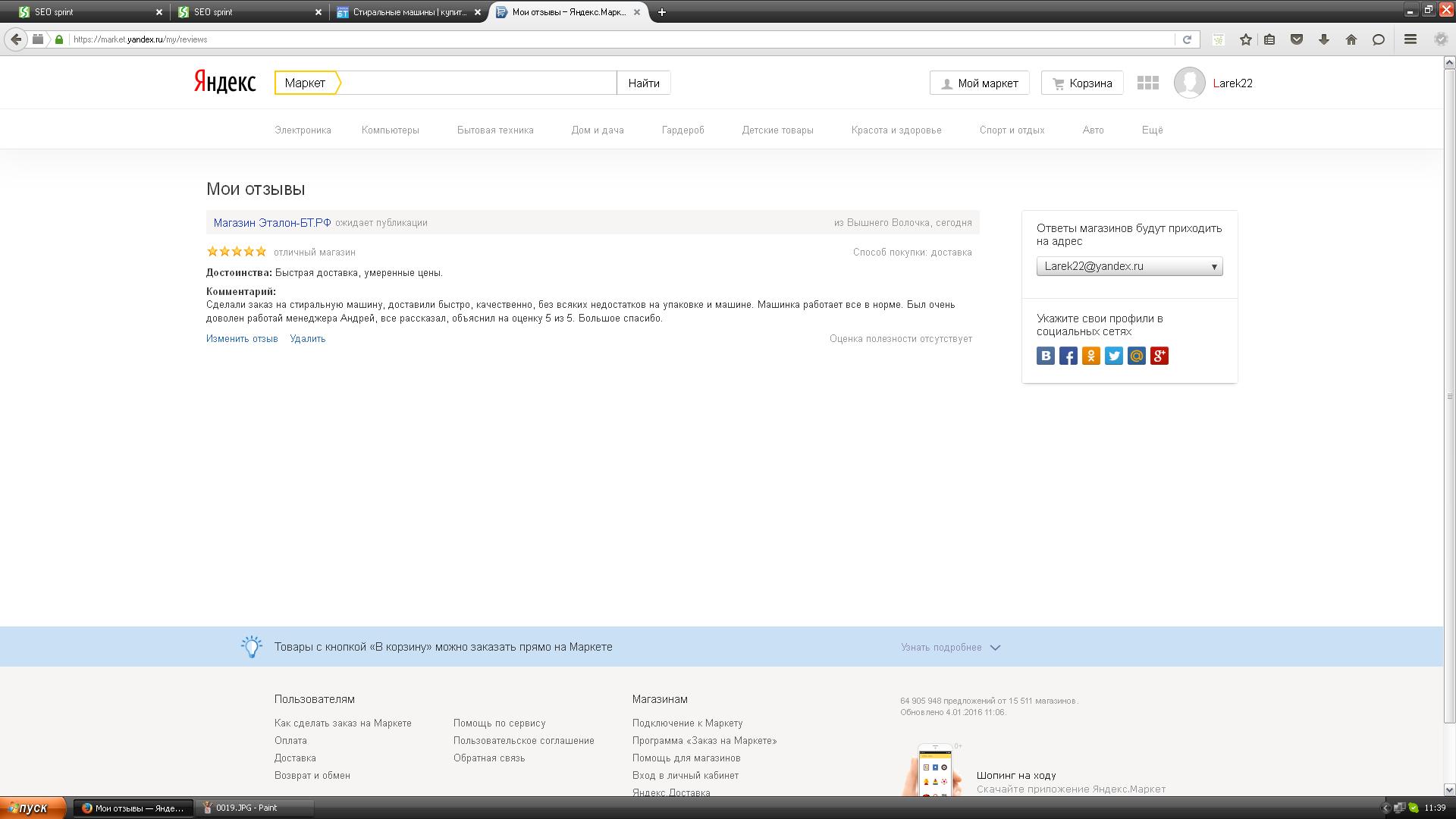The width and height of the screenshot is (1456, 819).
Task: Expand «Узнать подробнее» chevron
Action: point(995,648)
